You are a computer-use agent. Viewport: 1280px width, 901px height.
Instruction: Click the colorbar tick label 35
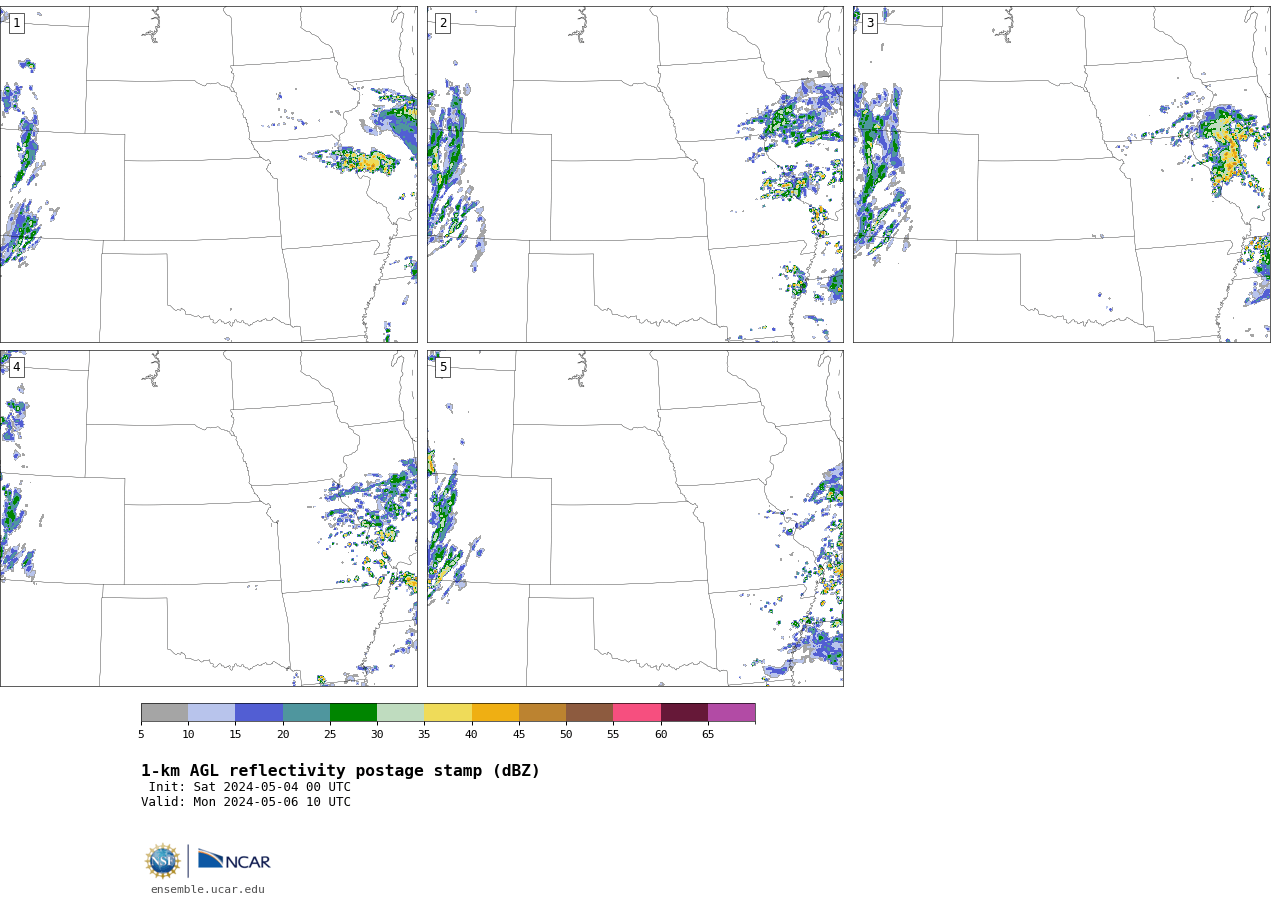coord(424,735)
